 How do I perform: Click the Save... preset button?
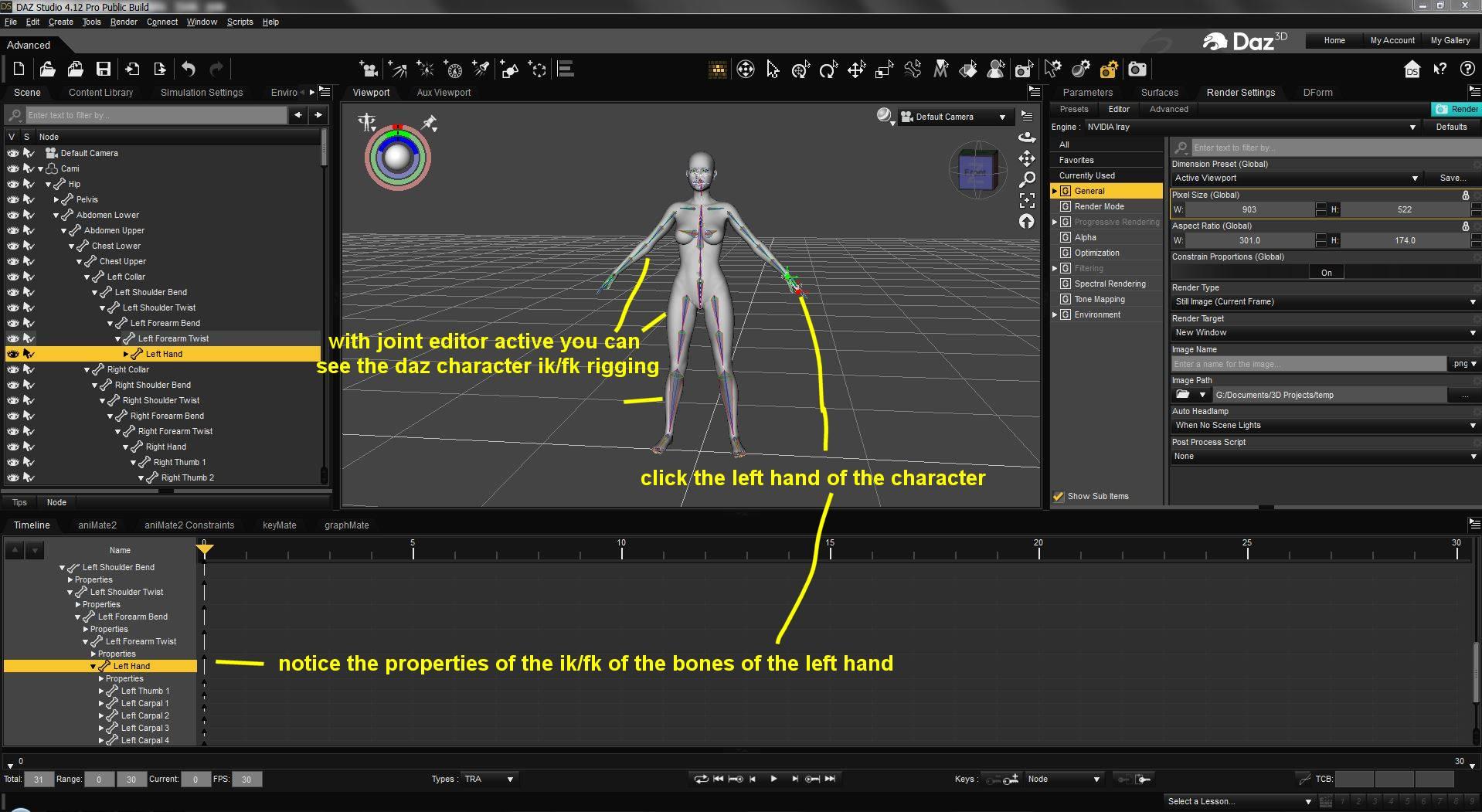pos(1453,178)
